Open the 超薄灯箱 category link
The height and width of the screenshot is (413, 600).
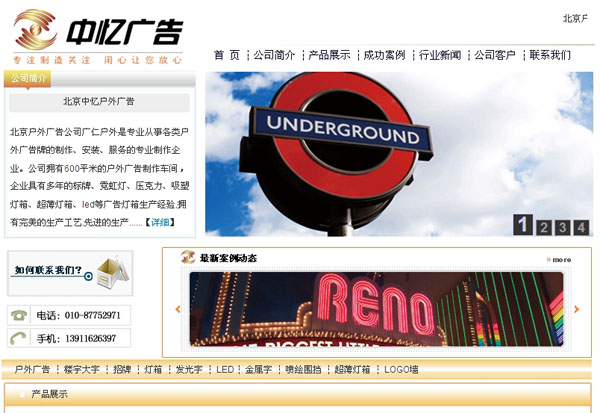click(x=352, y=370)
